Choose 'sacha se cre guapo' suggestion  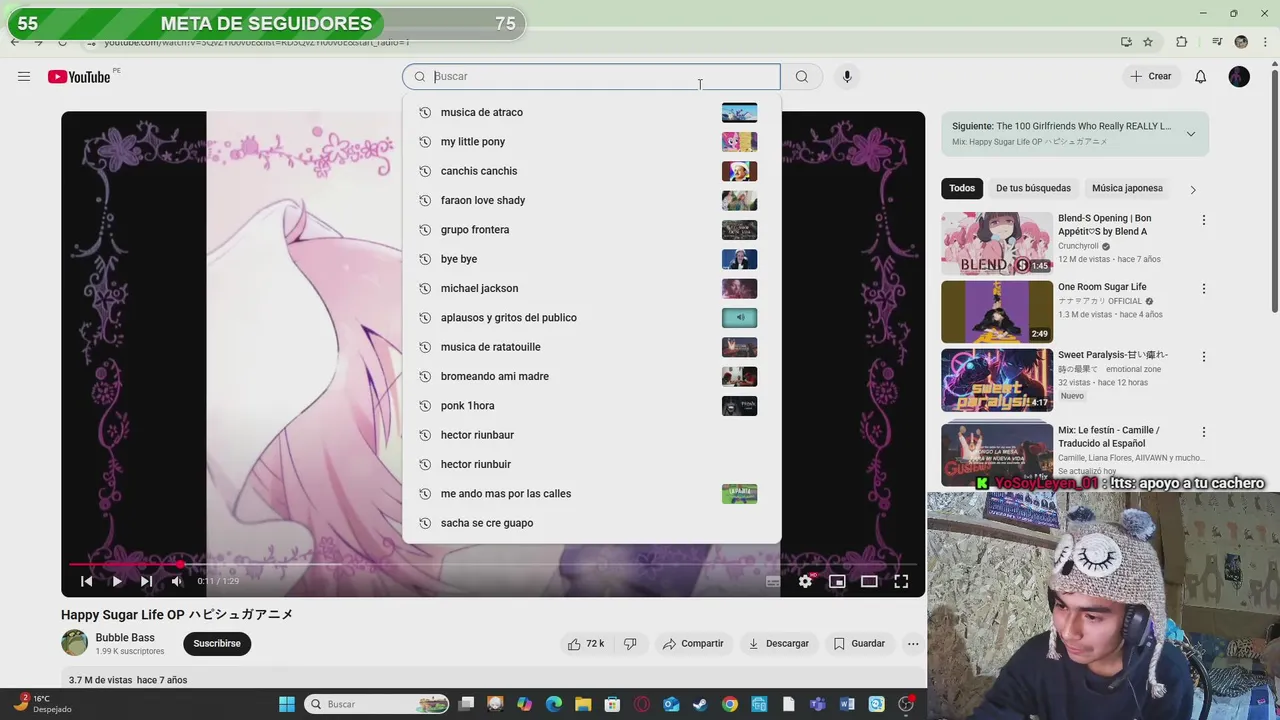pos(591,523)
